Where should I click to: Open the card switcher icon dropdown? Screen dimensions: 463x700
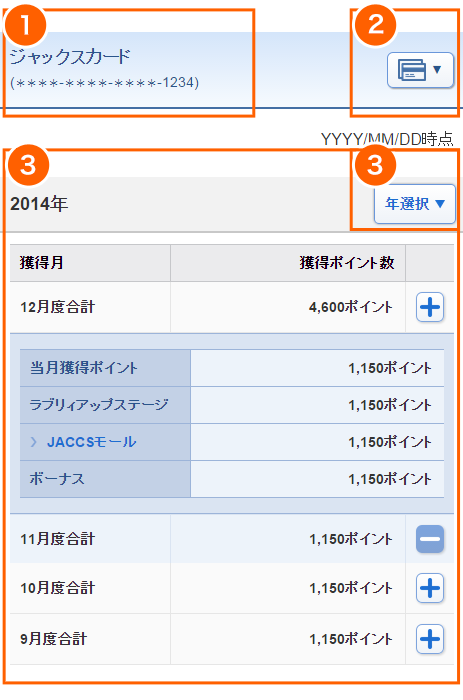[420, 70]
